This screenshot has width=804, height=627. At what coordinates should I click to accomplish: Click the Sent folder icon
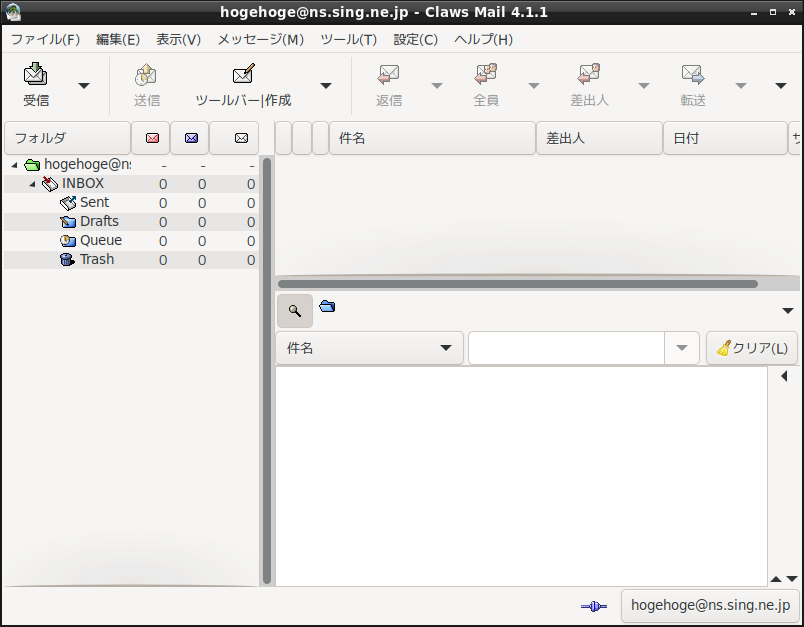[68, 203]
